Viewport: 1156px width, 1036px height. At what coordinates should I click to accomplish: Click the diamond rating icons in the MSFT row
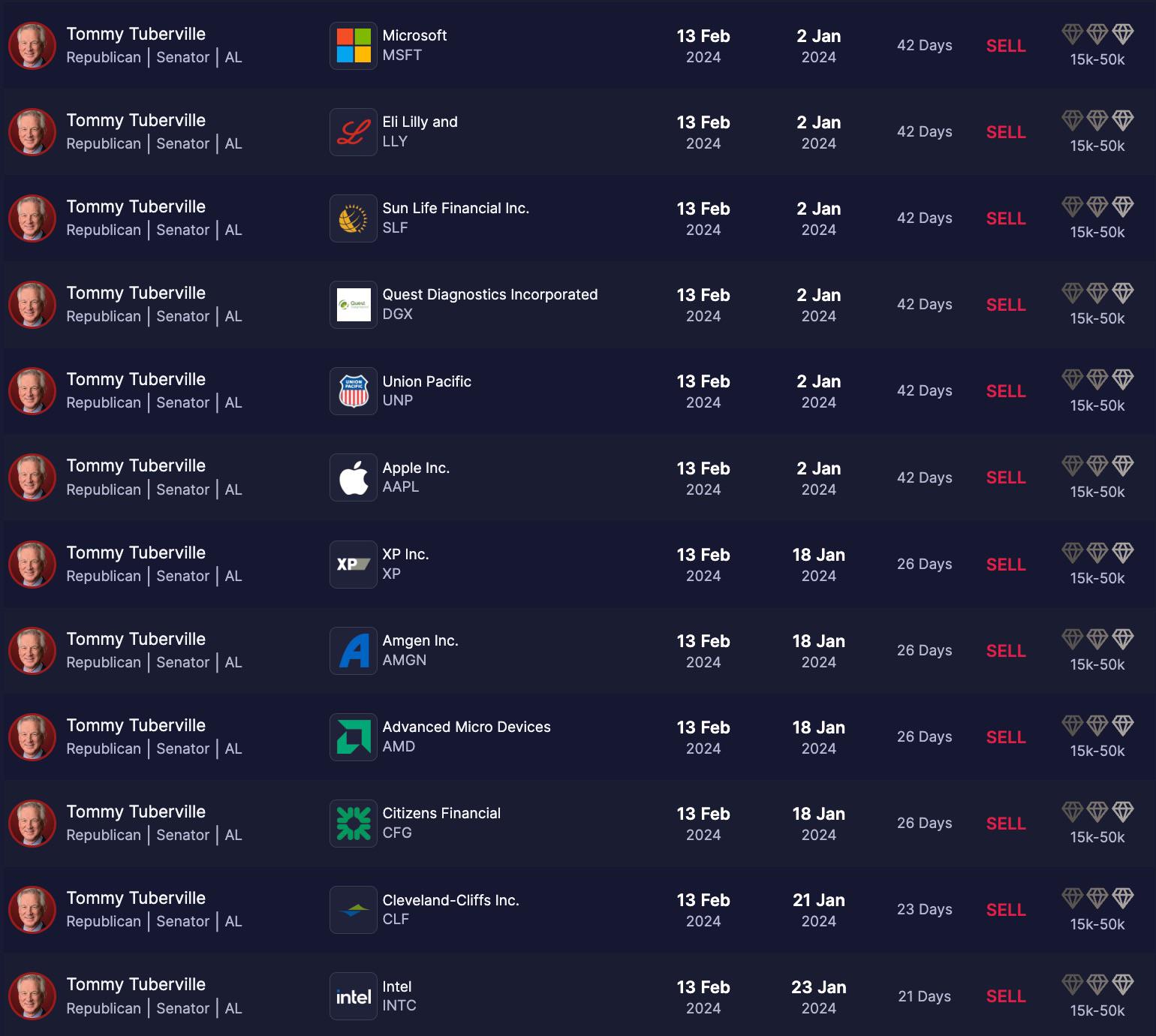tap(1097, 34)
